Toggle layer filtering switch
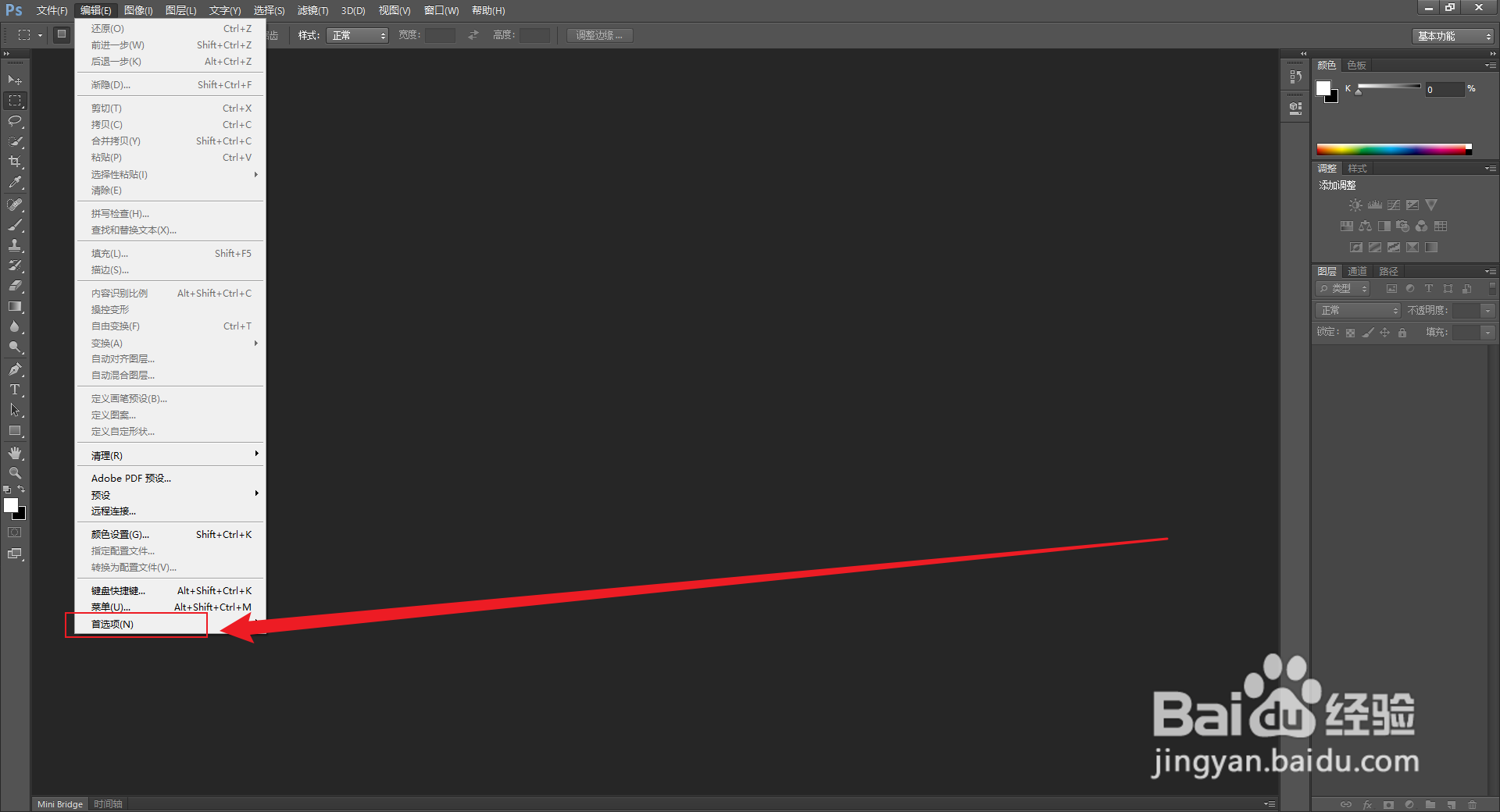The height and width of the screenshot is (812, 1500). [x=1492, y=289]
